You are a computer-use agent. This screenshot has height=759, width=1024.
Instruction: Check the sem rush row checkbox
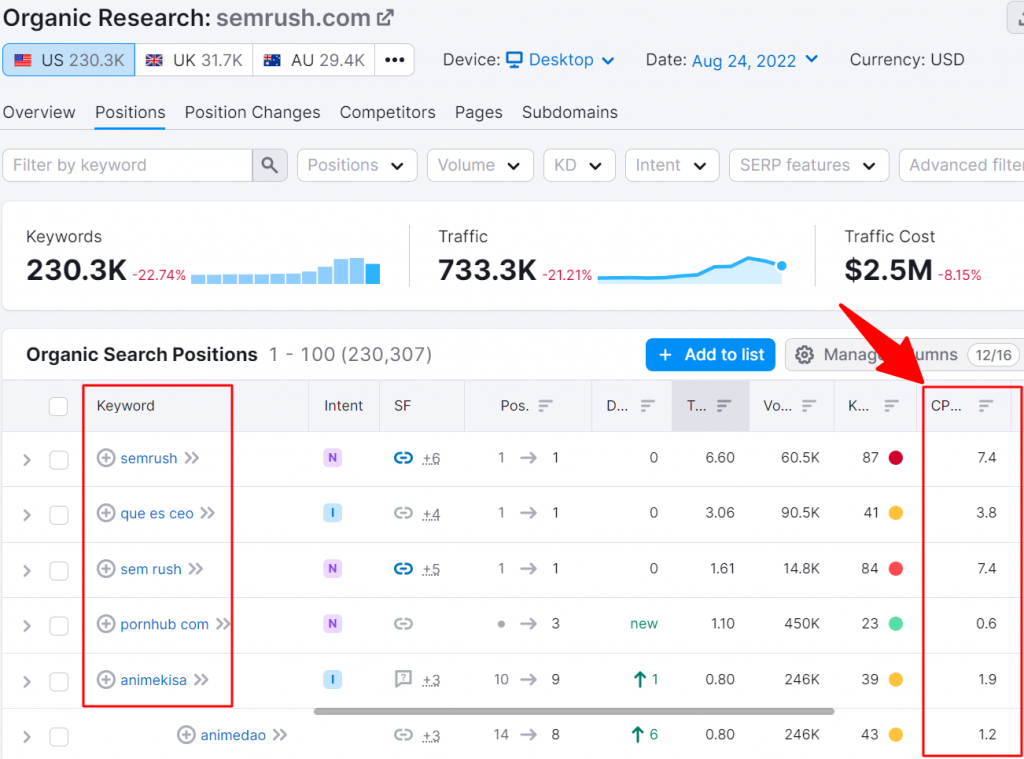(59, 571)
